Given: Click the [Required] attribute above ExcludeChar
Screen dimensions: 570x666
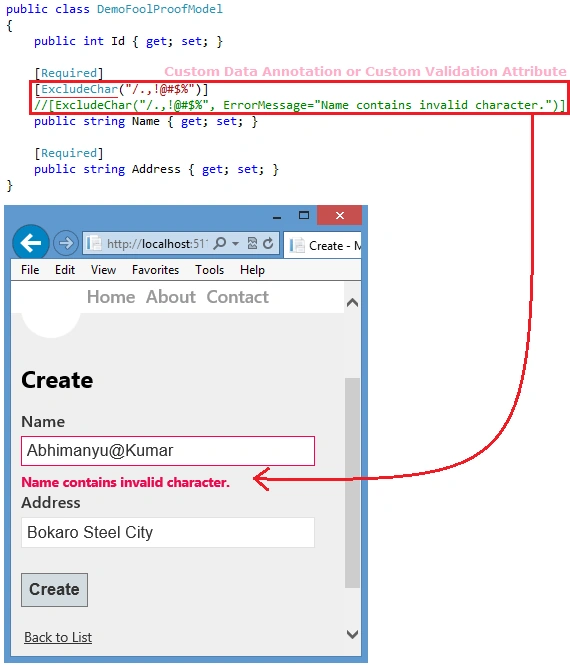Looking at the screenshot, I should [x=69, y=73].
